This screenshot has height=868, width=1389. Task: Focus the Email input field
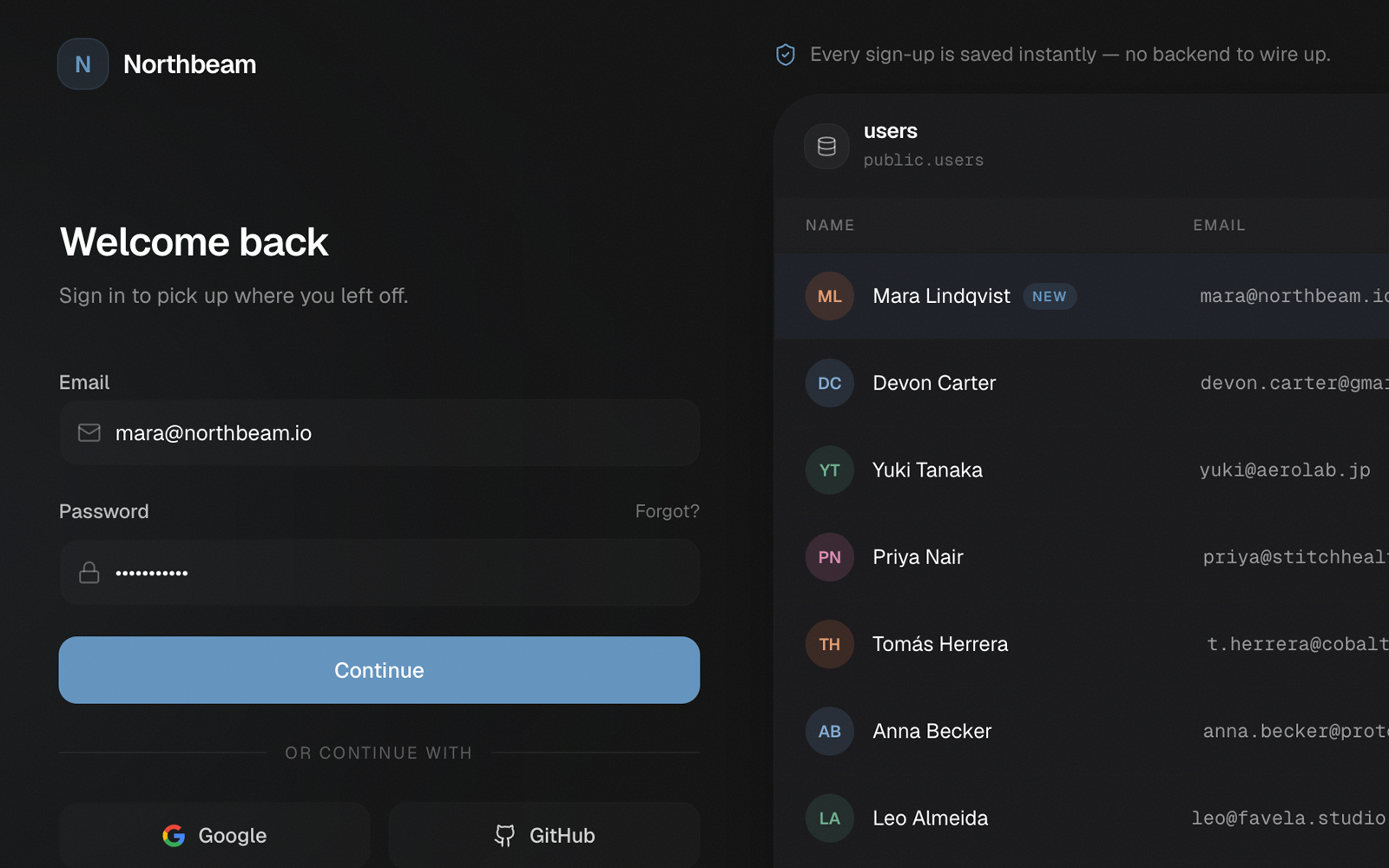379,432
